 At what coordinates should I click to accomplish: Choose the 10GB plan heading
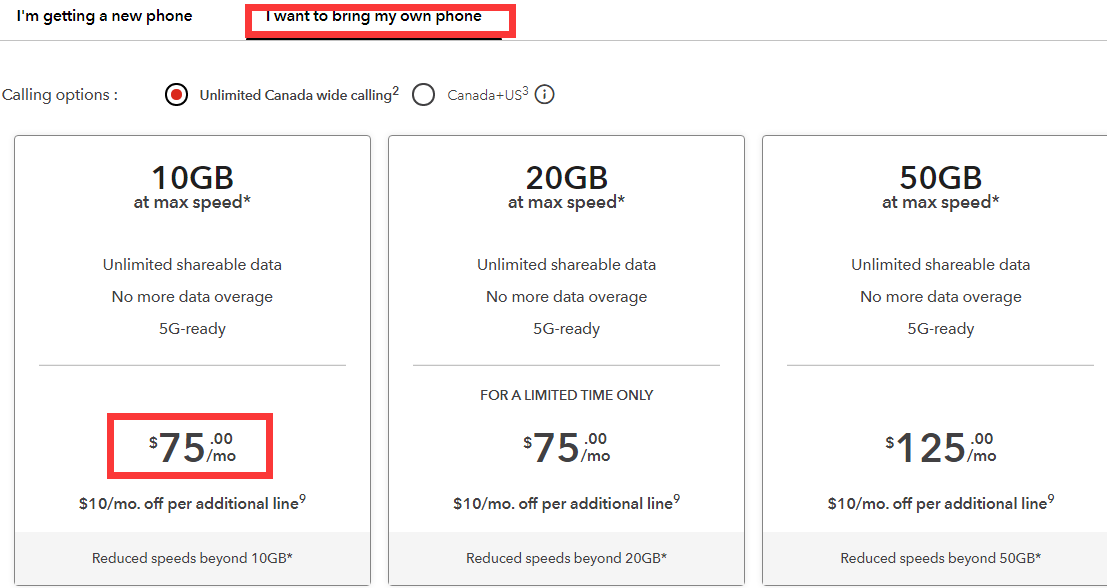click(192, 178)
